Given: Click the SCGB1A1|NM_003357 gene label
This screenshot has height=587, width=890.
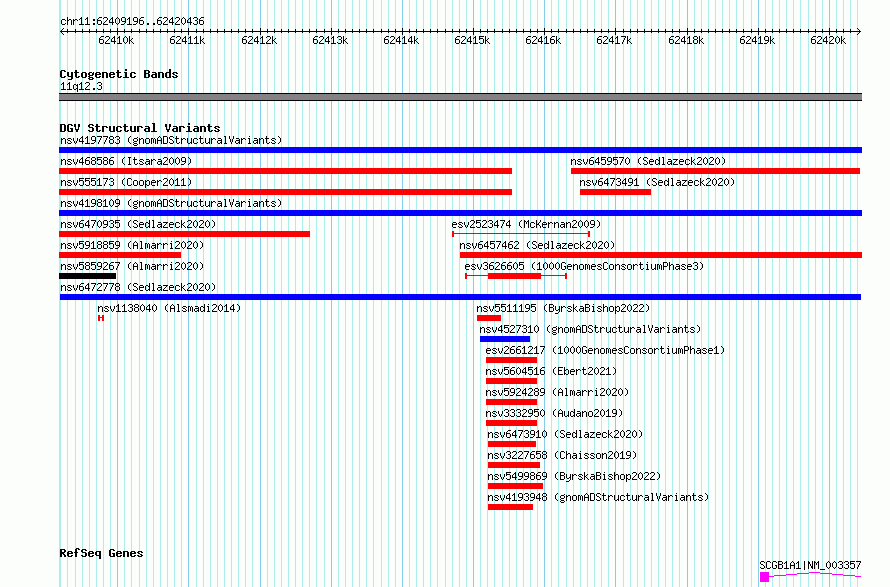Looking at the screenshot, I should [810, 565].
